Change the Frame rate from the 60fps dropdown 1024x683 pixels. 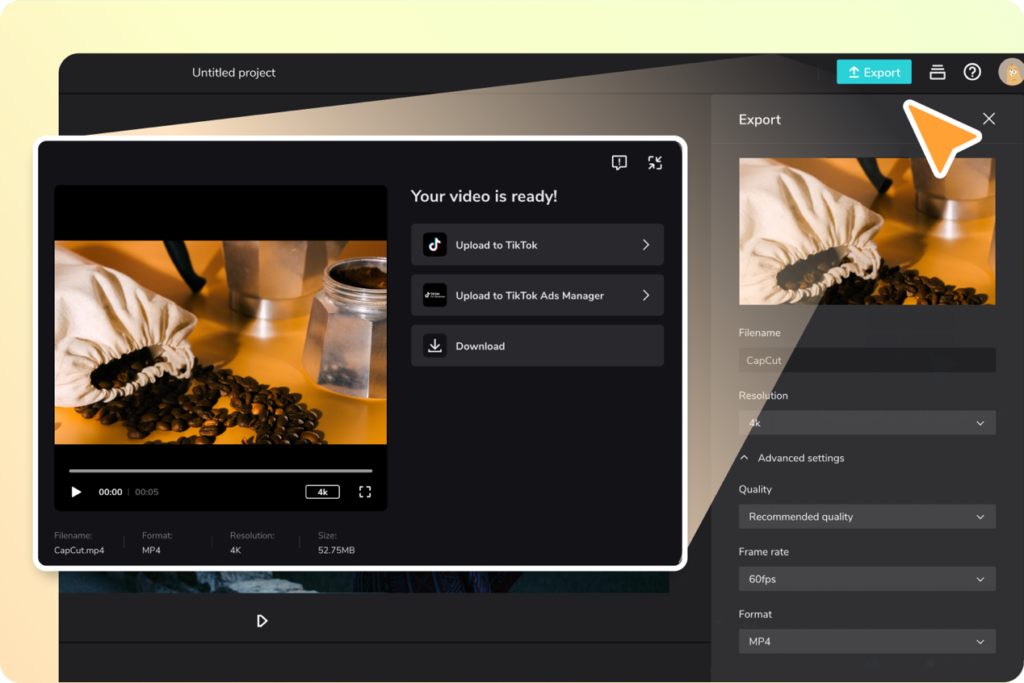[866, 579]
